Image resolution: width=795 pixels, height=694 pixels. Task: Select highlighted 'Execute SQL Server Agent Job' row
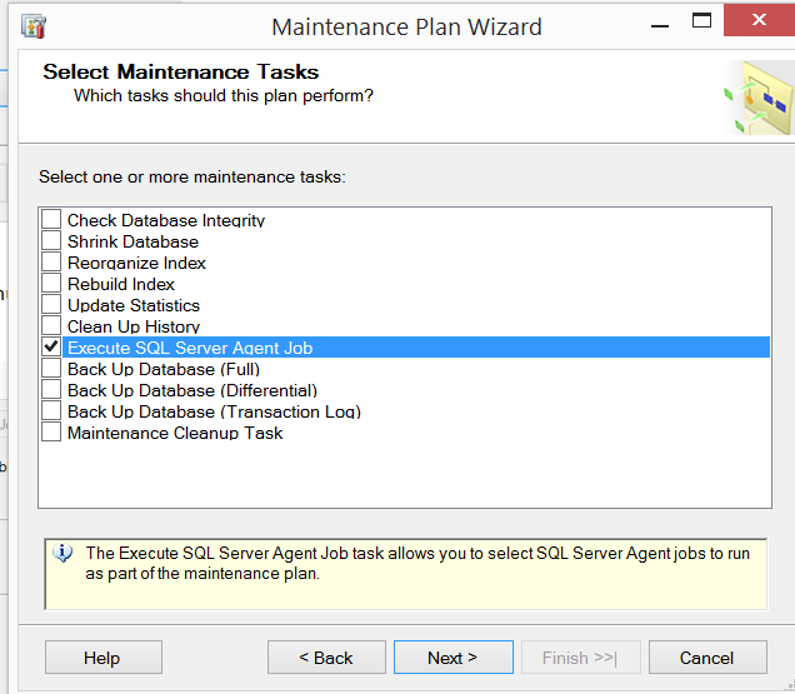coord(416,347)
